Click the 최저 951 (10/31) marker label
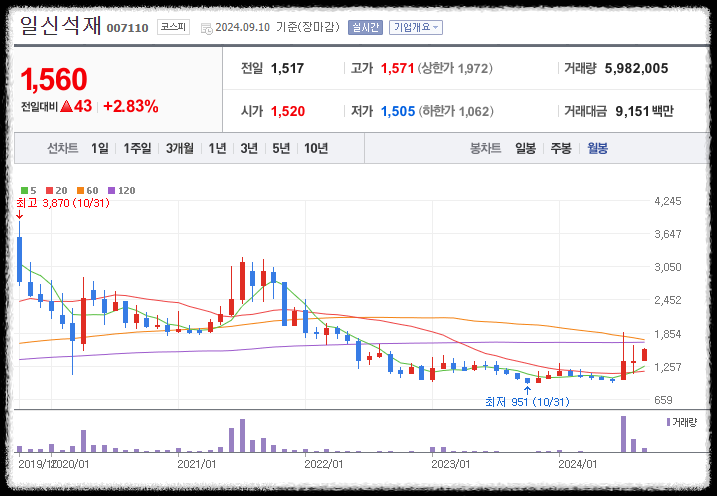 pyautogui.click(x=527, y=402)
